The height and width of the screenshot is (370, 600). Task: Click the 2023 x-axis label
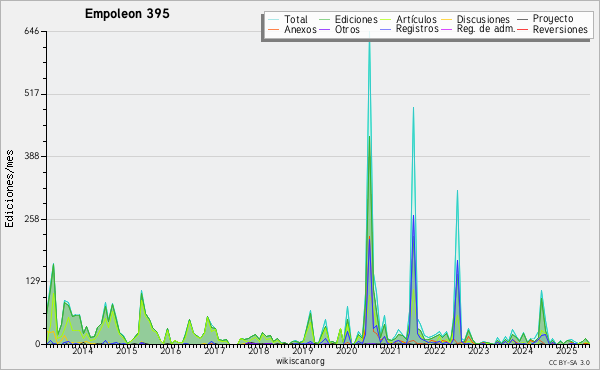(x=479, y=350)
